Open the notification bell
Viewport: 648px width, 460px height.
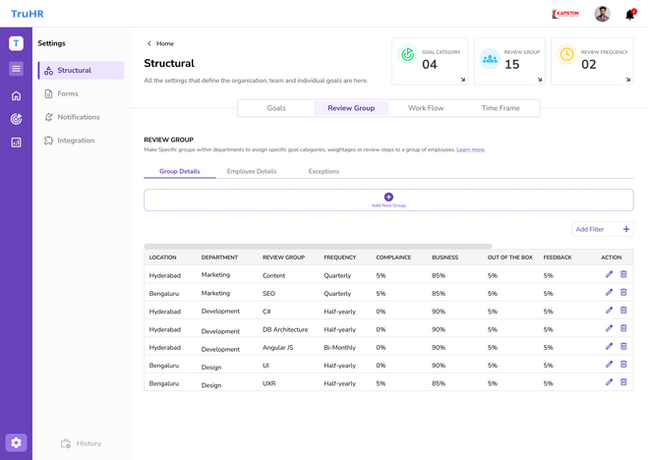(630, 14)
